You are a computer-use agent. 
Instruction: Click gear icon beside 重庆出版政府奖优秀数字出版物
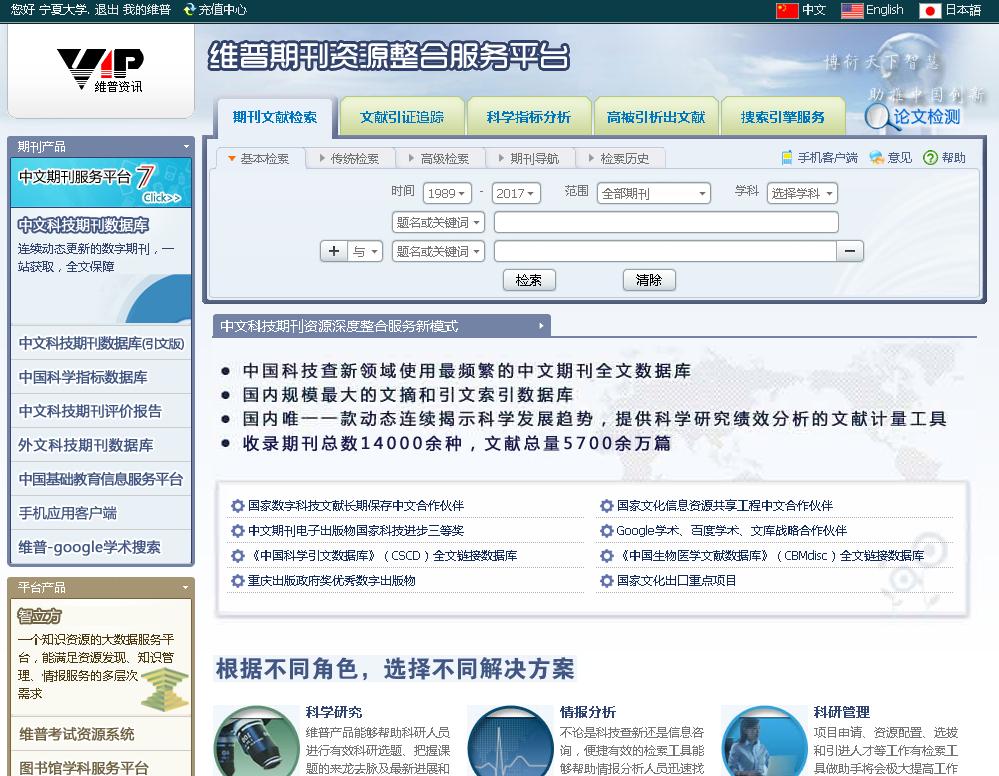tap(238, 580)
